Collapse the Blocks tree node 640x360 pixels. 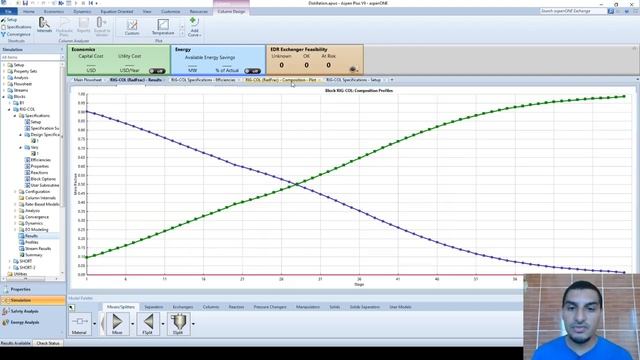pyautogui.click(x=4, y=97)
